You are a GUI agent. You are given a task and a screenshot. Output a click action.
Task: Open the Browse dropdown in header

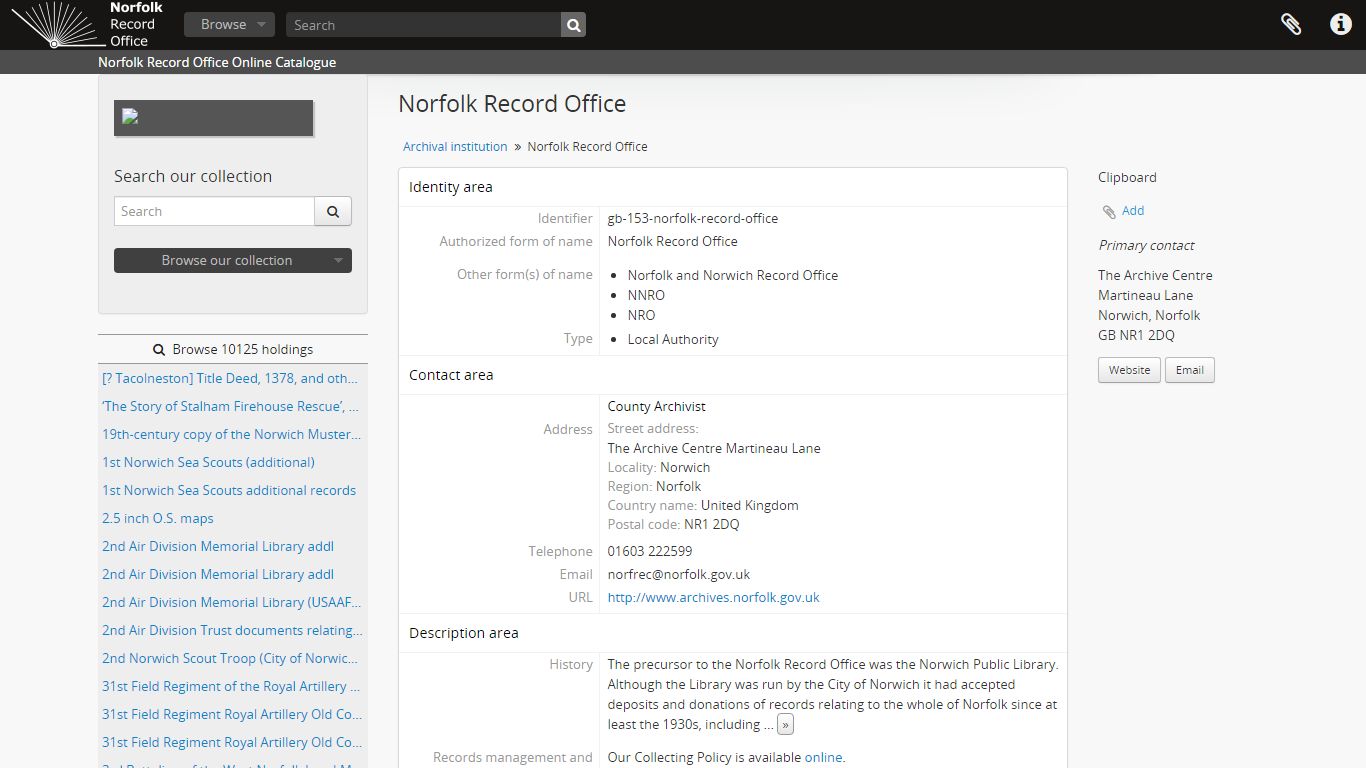(x=229, y=25)
